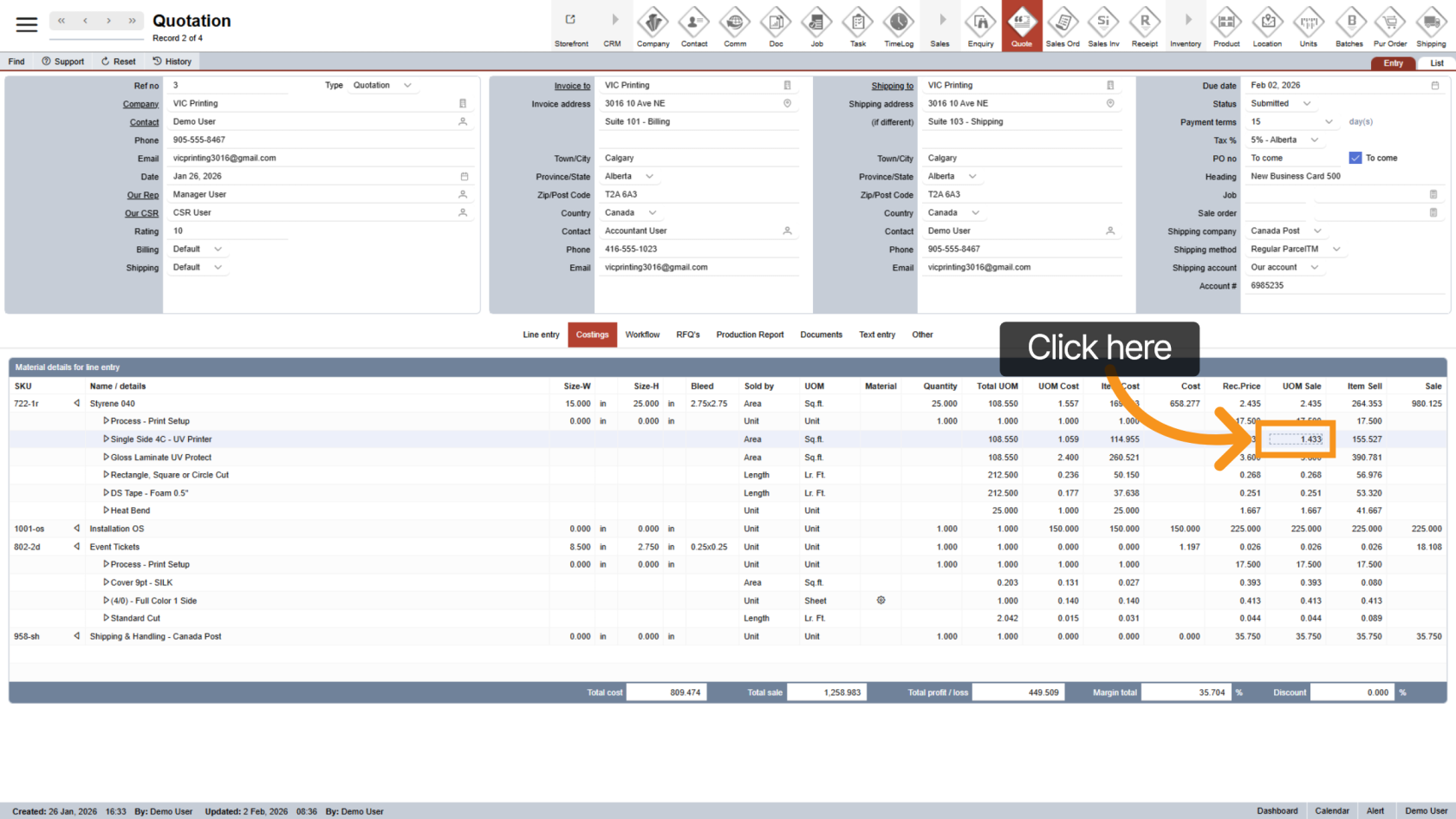Click the highlighted UOM Sale 1.433 field
1456x819 pixels.
(x=1297, y=439)
